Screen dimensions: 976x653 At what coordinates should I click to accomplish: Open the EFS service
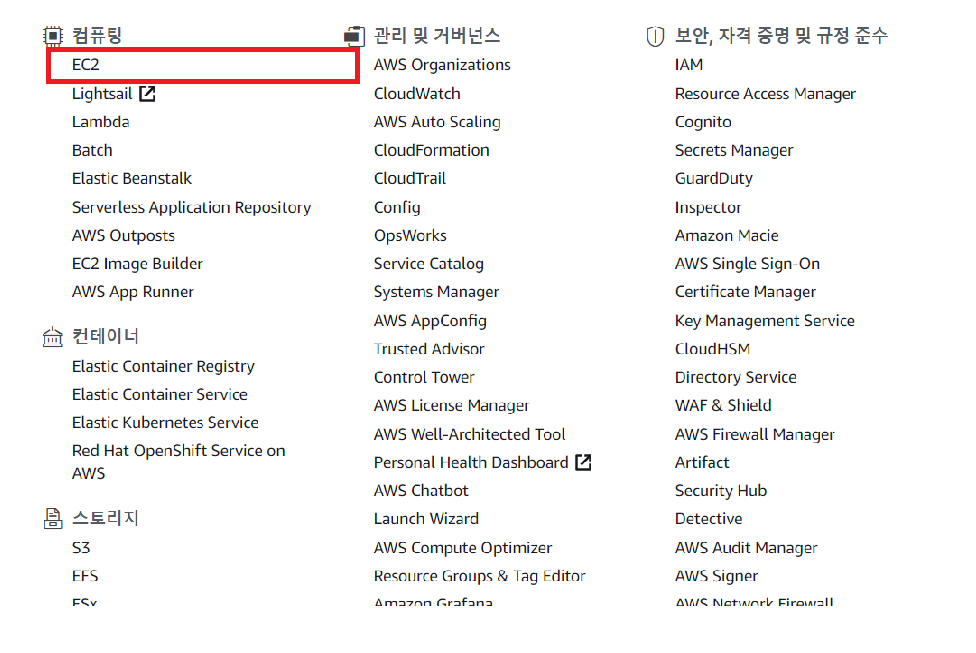[x=85, y=576]
